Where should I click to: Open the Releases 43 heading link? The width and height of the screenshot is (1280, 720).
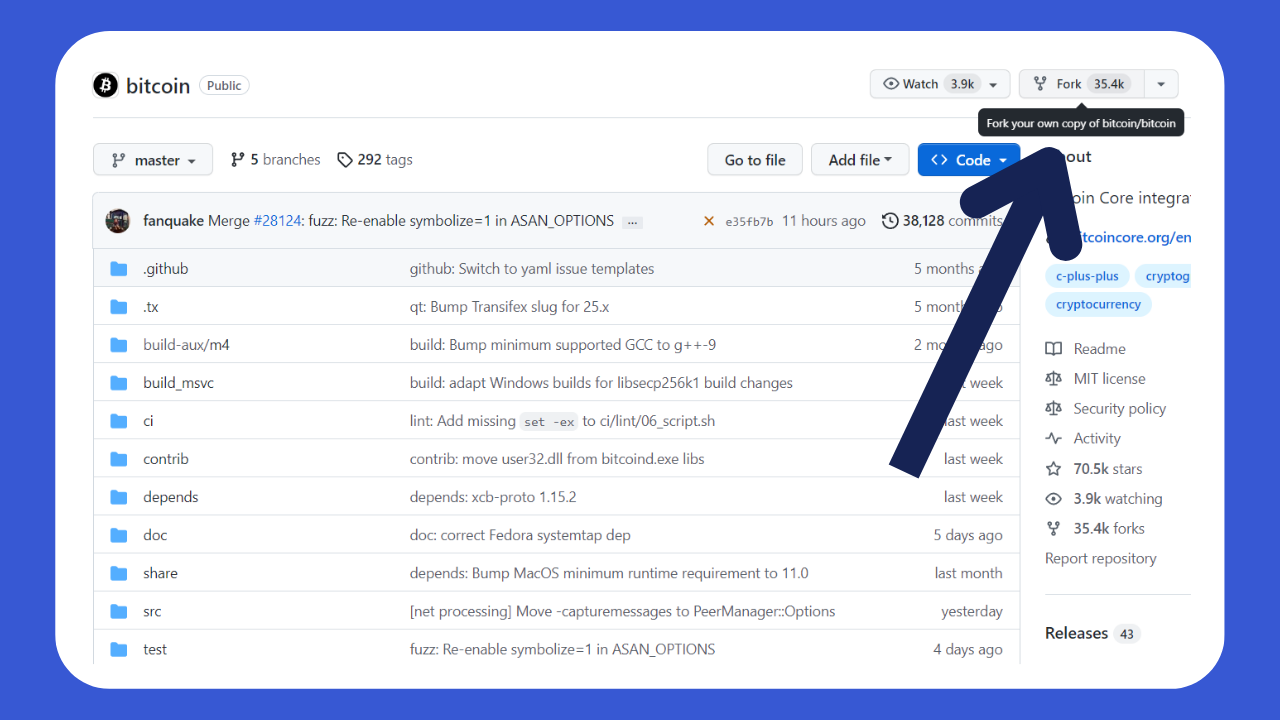click(x=1092, y=633)
